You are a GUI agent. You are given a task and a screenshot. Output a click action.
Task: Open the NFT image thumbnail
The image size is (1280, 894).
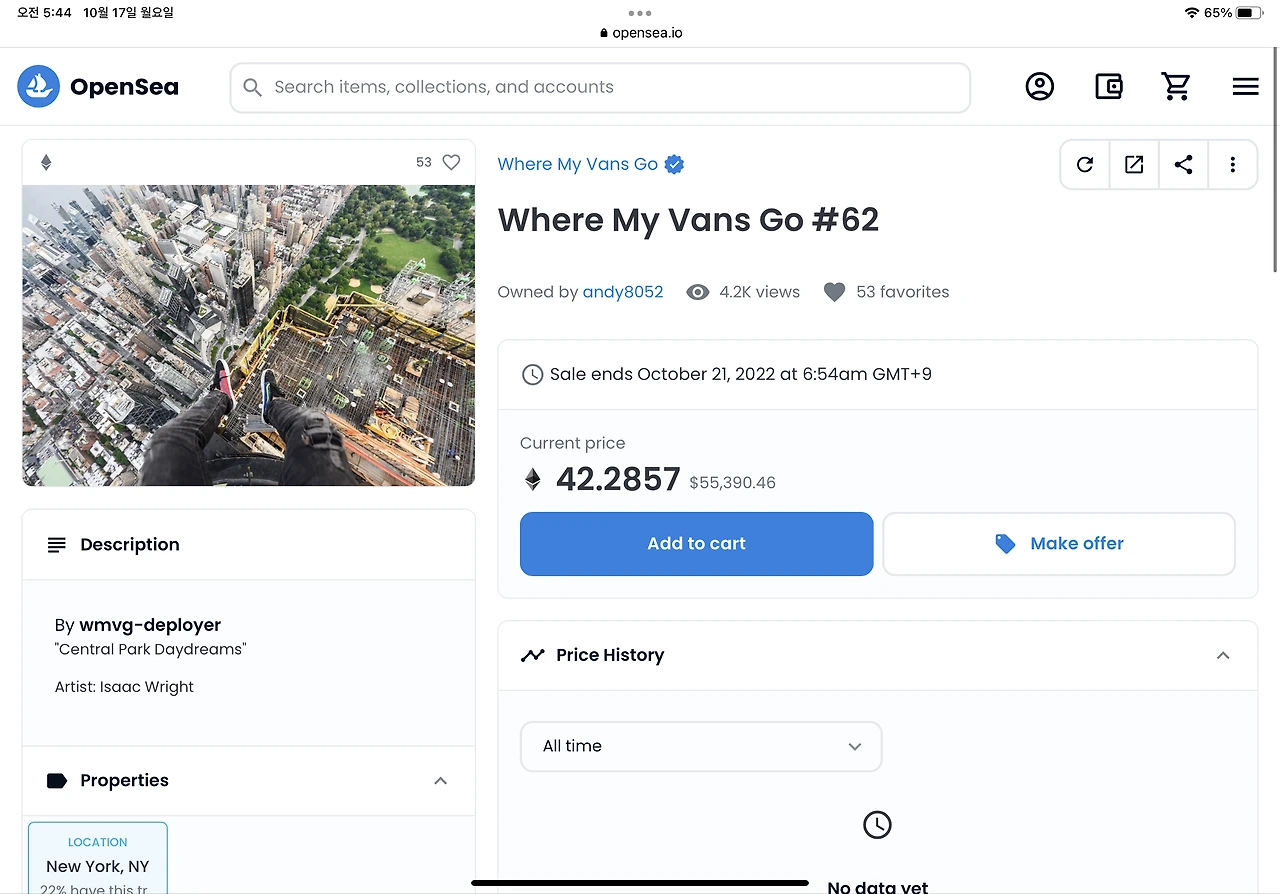(x=249, y=335)
